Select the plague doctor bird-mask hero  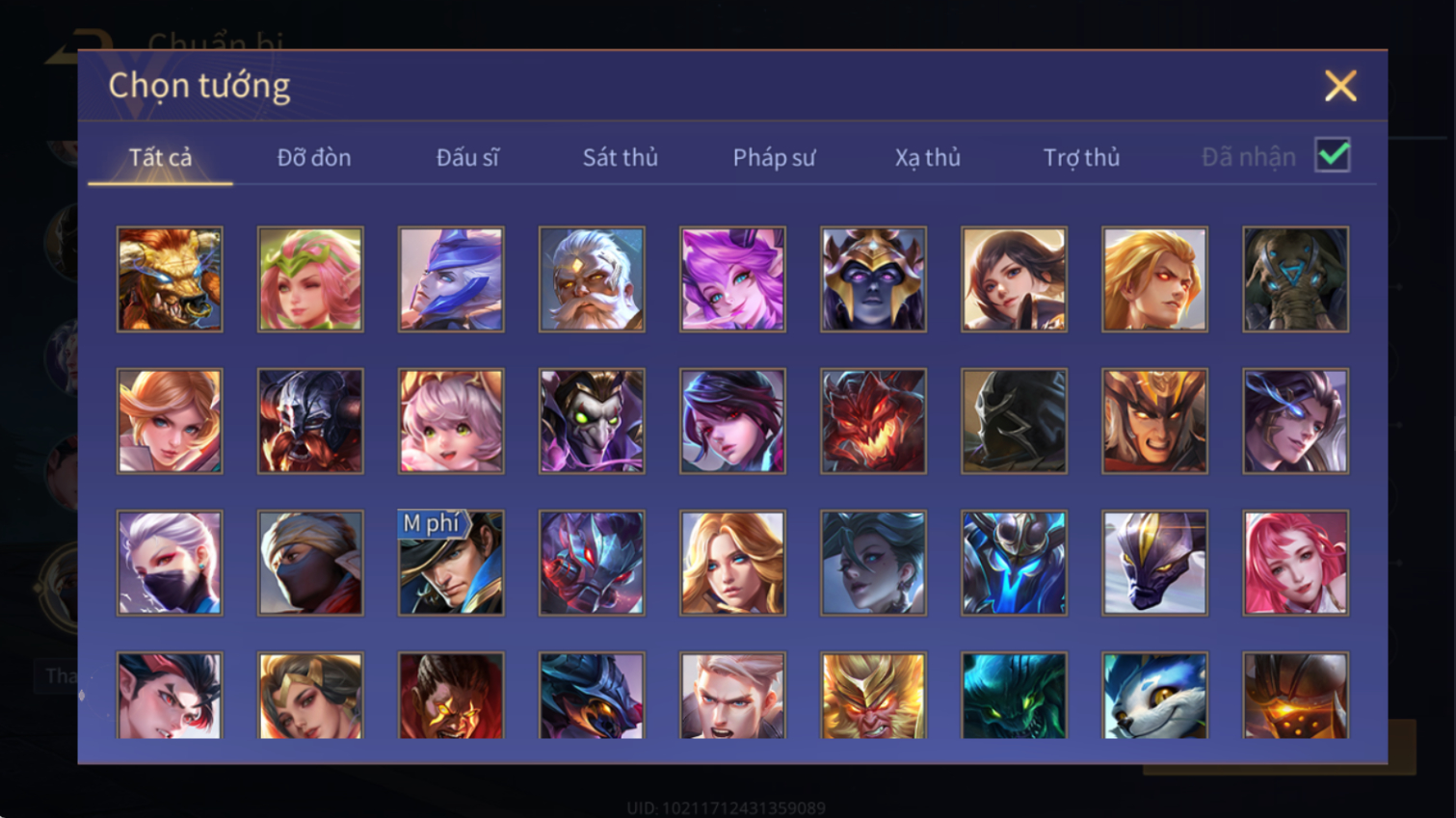pyautogui.click(x=592, y=421)
